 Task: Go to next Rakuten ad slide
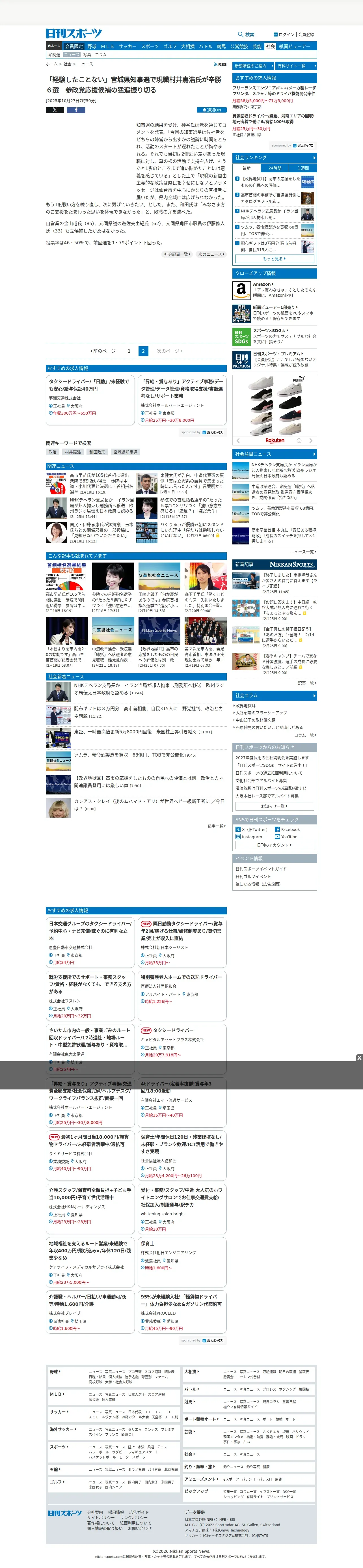point(311,440)
